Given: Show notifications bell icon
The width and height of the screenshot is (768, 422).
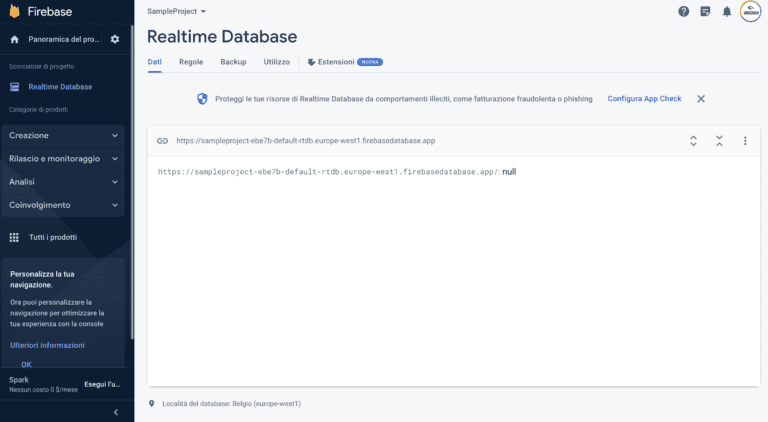Looking at the screenshot, I should pos(727,11).
